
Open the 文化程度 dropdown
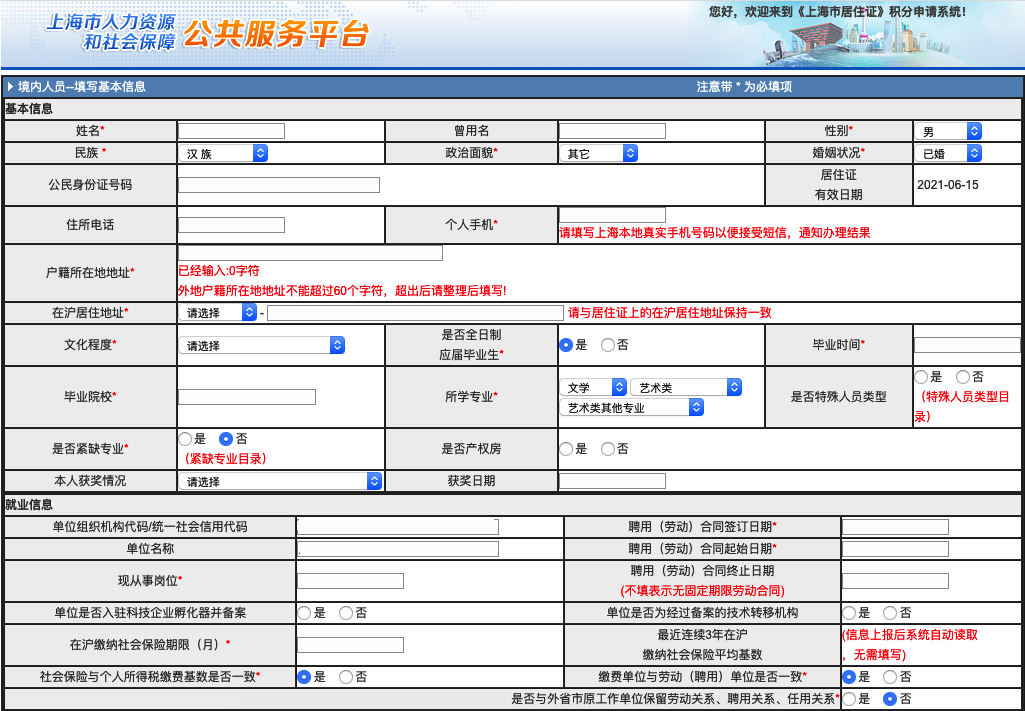click(261, 346)
